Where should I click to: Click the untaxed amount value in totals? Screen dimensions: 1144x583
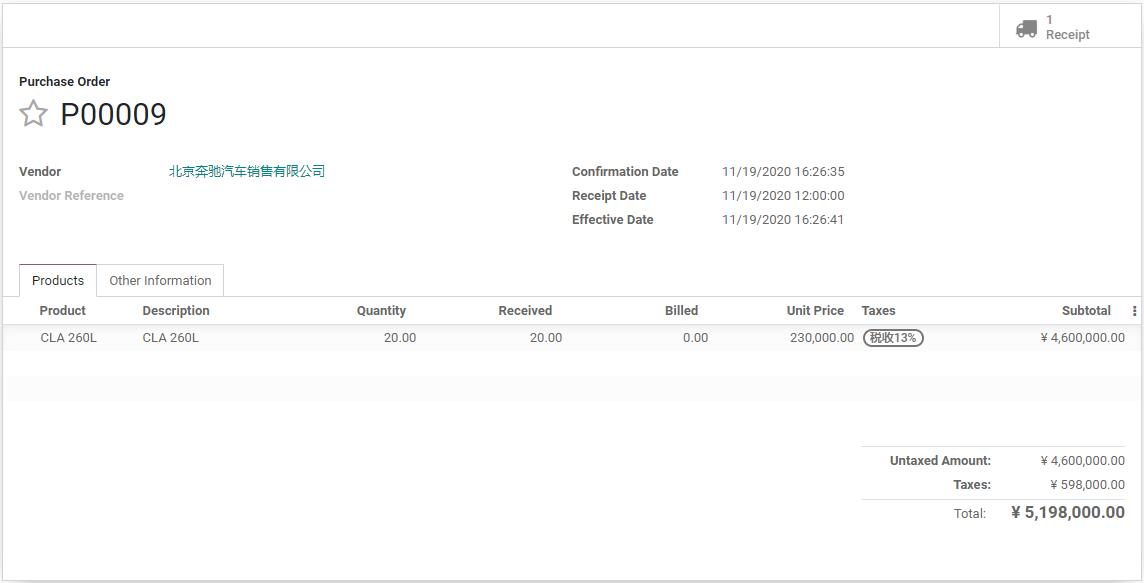[x=1083, y=460]
